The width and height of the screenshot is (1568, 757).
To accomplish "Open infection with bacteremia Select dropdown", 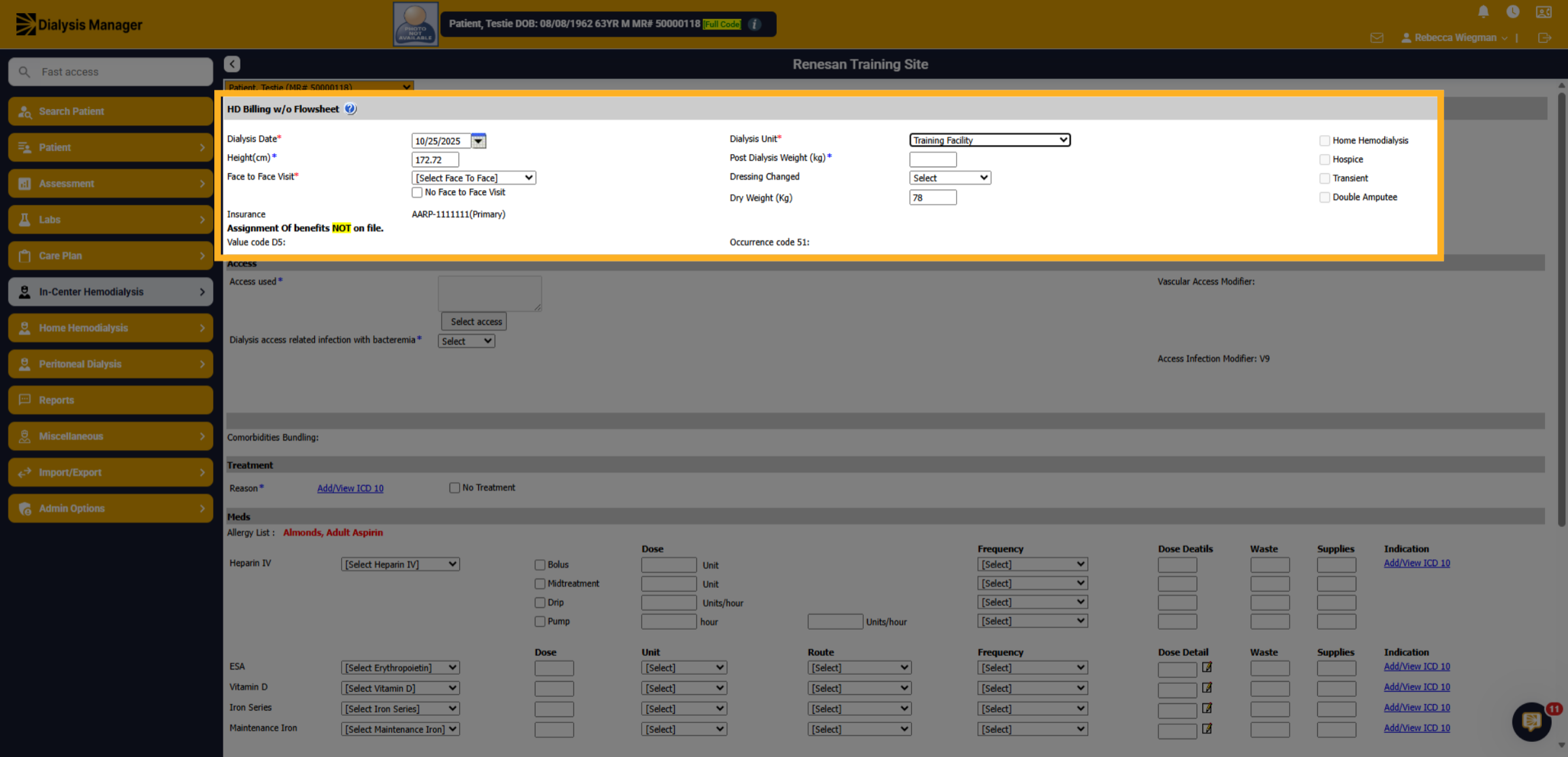I will 466,341.
